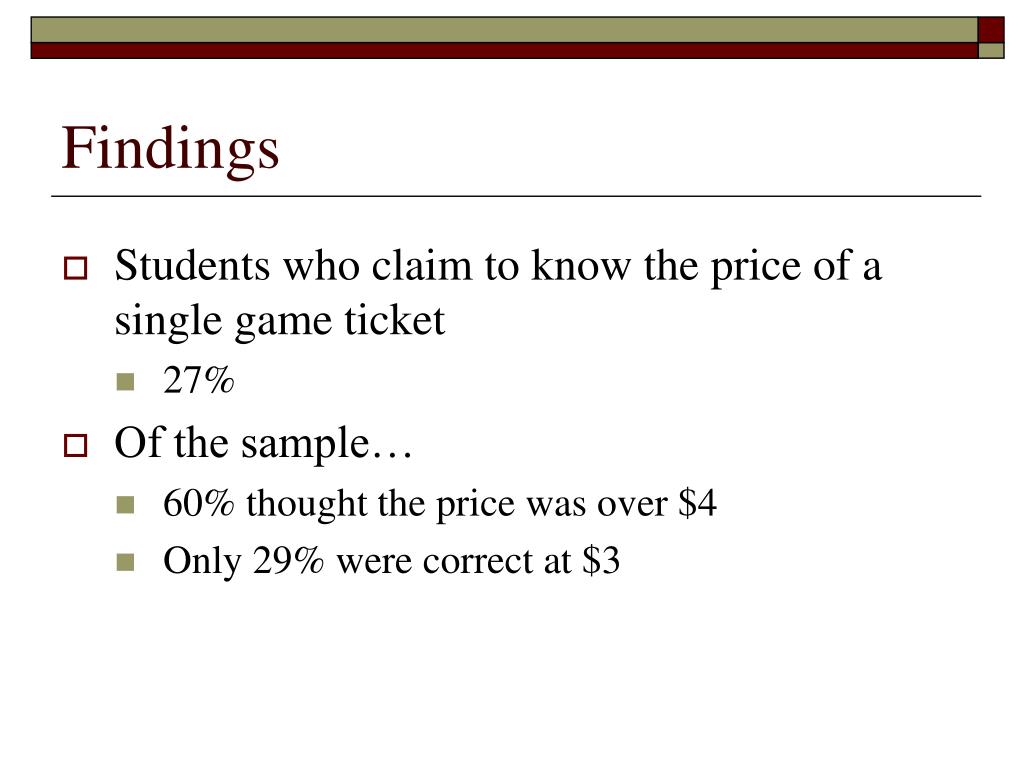Screen dimensions: 1024x768
Task: Click the olive green header bar
Action: (x=504, y=30)
